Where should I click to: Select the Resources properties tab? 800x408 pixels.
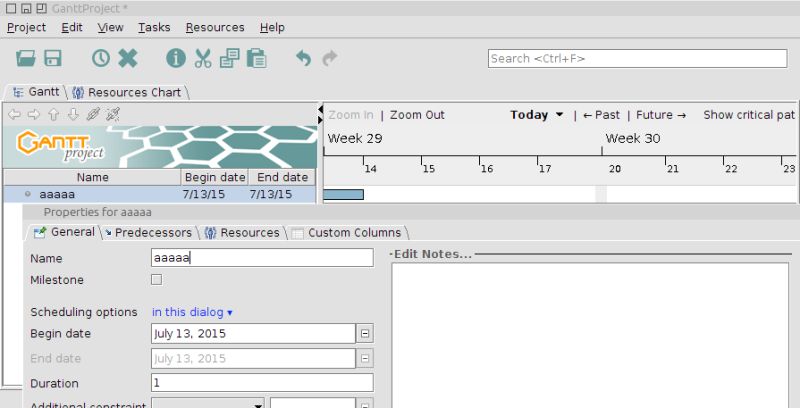(x=242, y=233)
